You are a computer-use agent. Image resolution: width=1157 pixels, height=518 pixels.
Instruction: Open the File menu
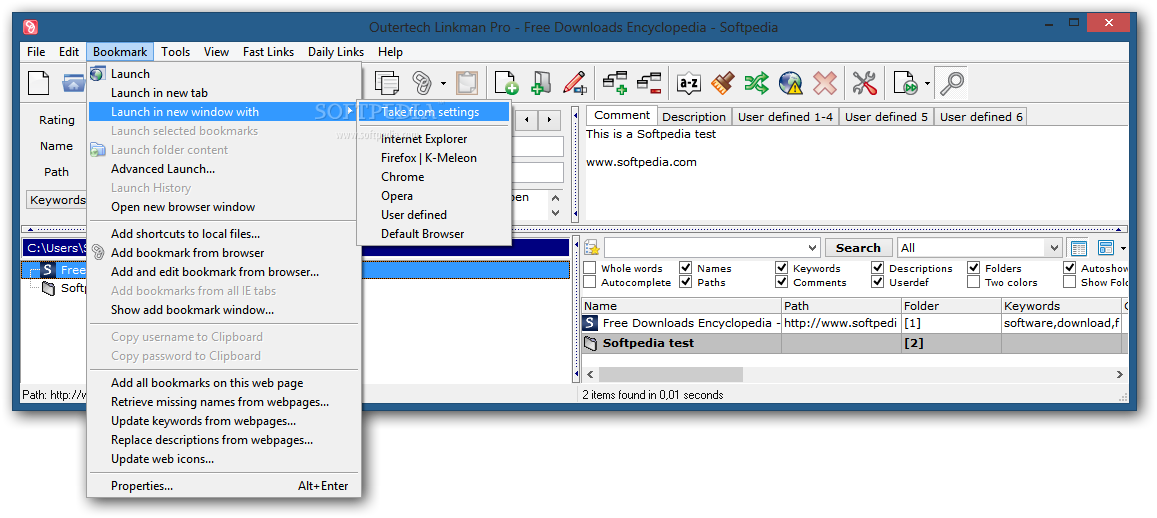35,52
